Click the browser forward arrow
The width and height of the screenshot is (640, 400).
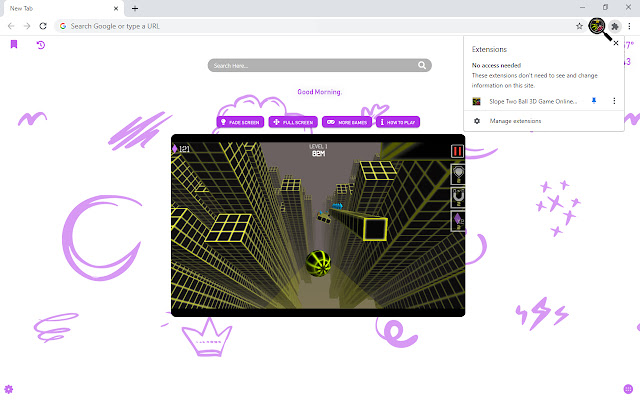coord(27,26)
